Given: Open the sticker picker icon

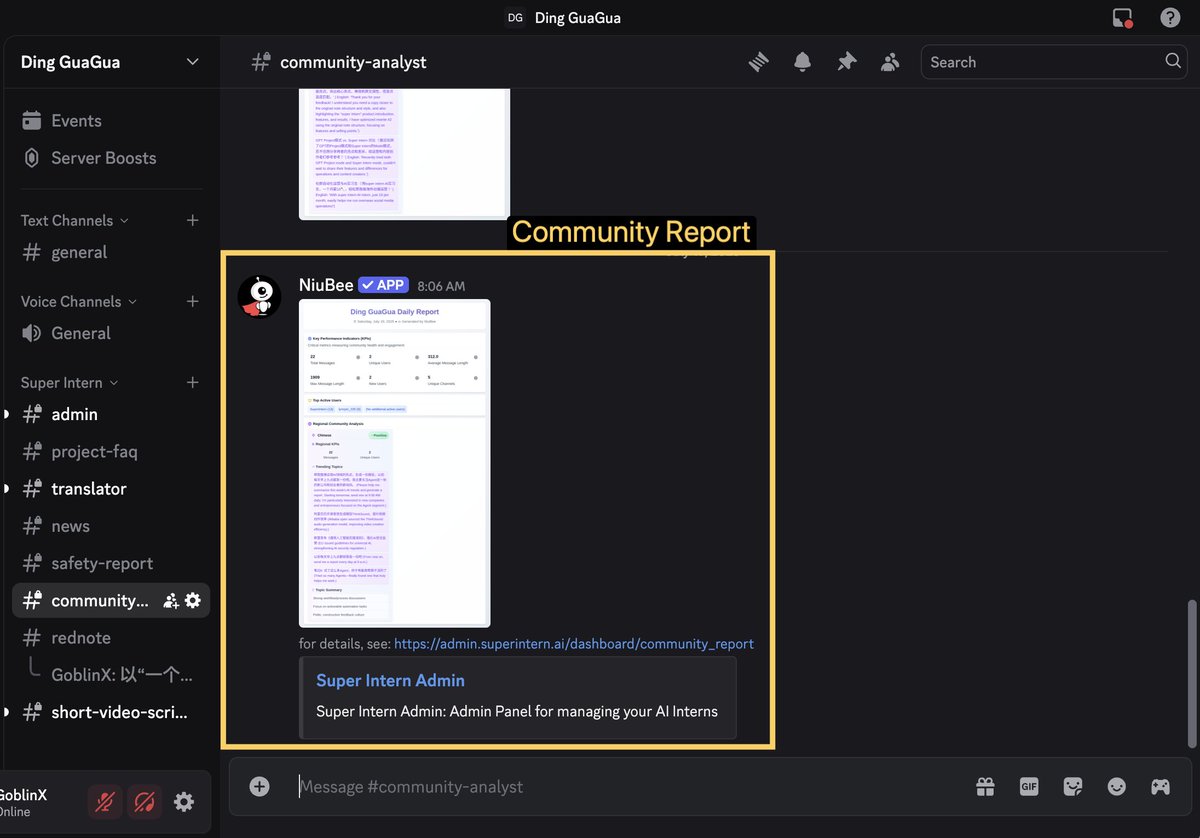Looking at the screenshot, I should pos(1073,787).
